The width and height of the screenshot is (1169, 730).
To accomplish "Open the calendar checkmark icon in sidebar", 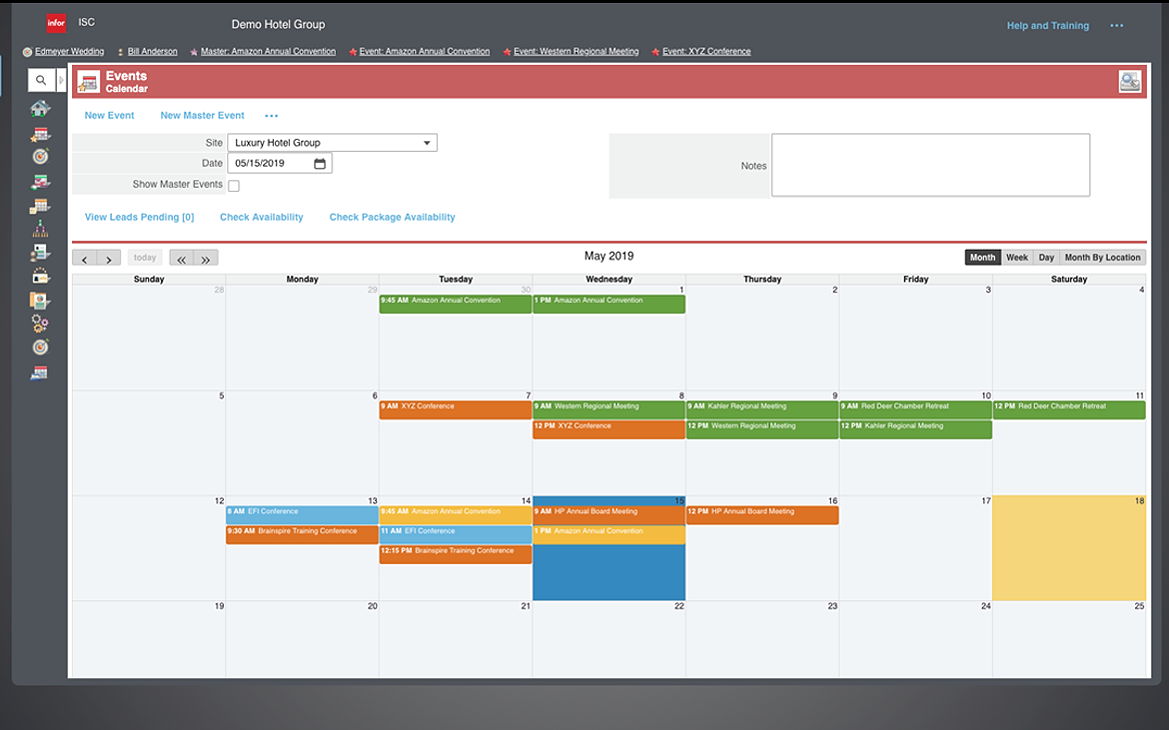I will click(x=40, y=181).
